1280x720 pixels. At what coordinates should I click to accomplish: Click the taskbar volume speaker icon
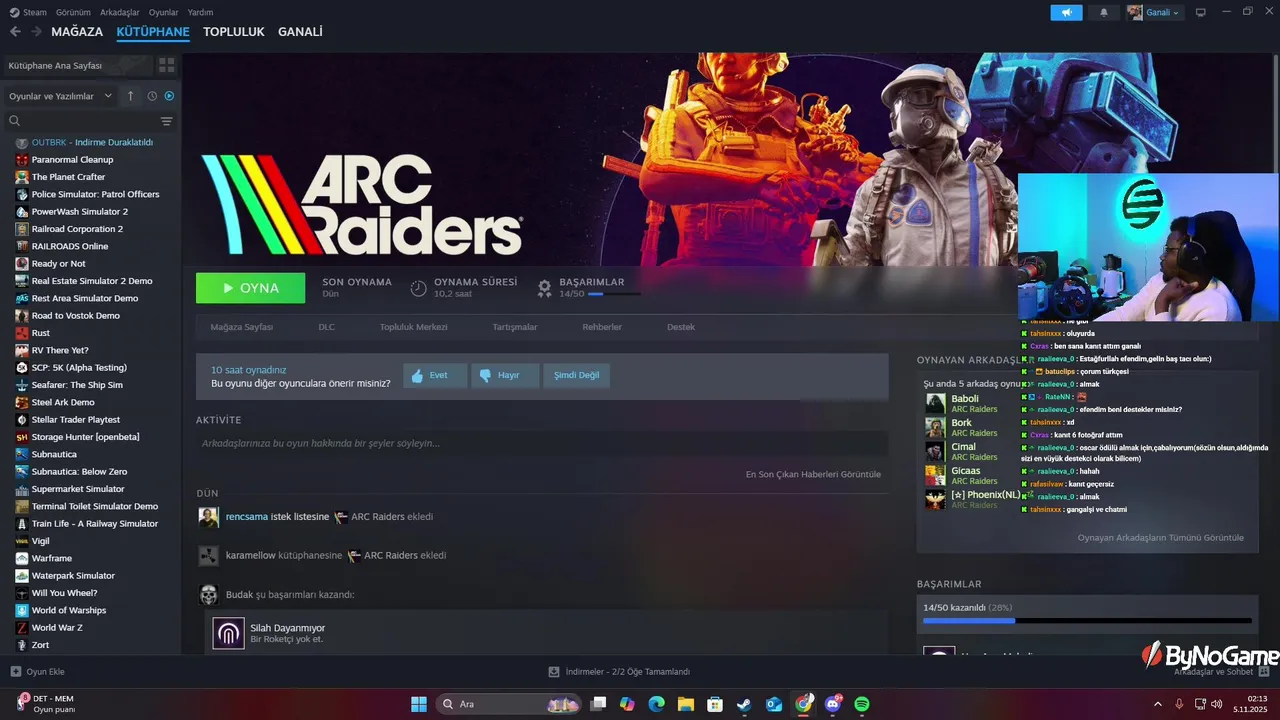(x=1216, y=704)
